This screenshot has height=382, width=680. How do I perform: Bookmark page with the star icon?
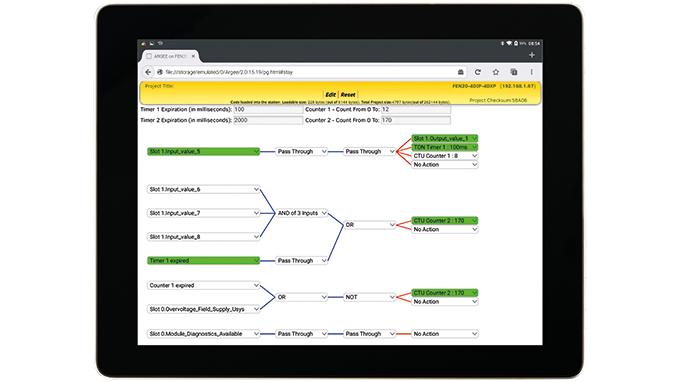[x=496, y=72]
